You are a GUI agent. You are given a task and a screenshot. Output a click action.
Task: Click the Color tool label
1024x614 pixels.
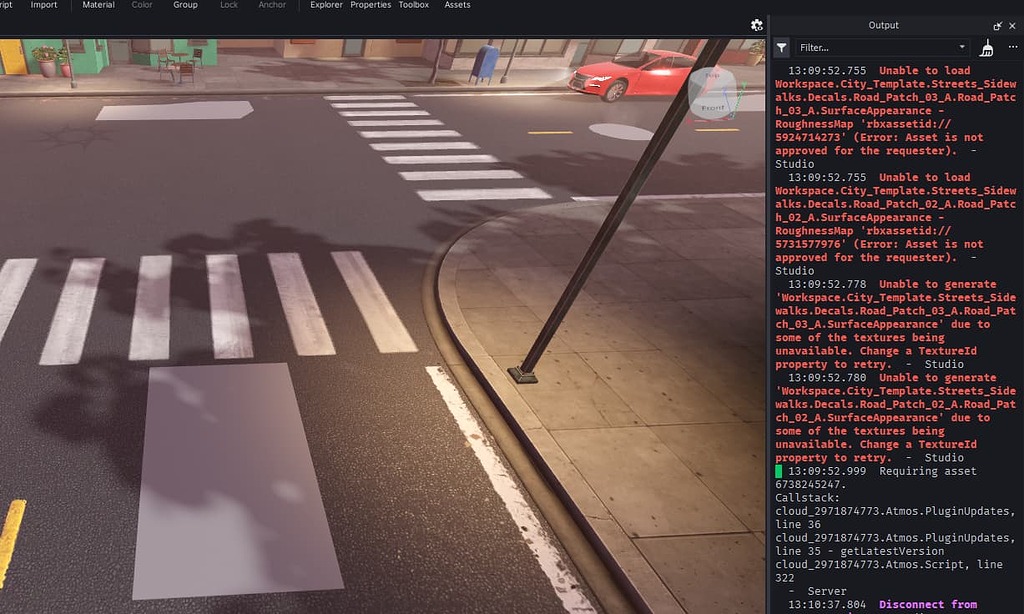(x=142, y=5)
